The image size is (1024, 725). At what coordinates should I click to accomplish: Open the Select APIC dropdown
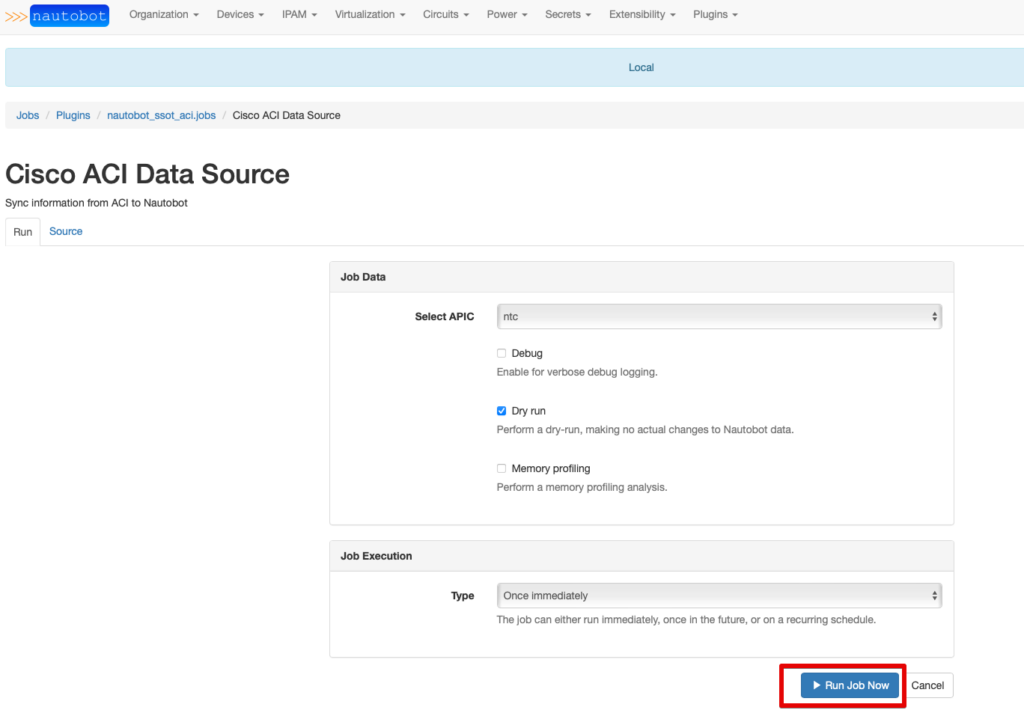[719, 317]
